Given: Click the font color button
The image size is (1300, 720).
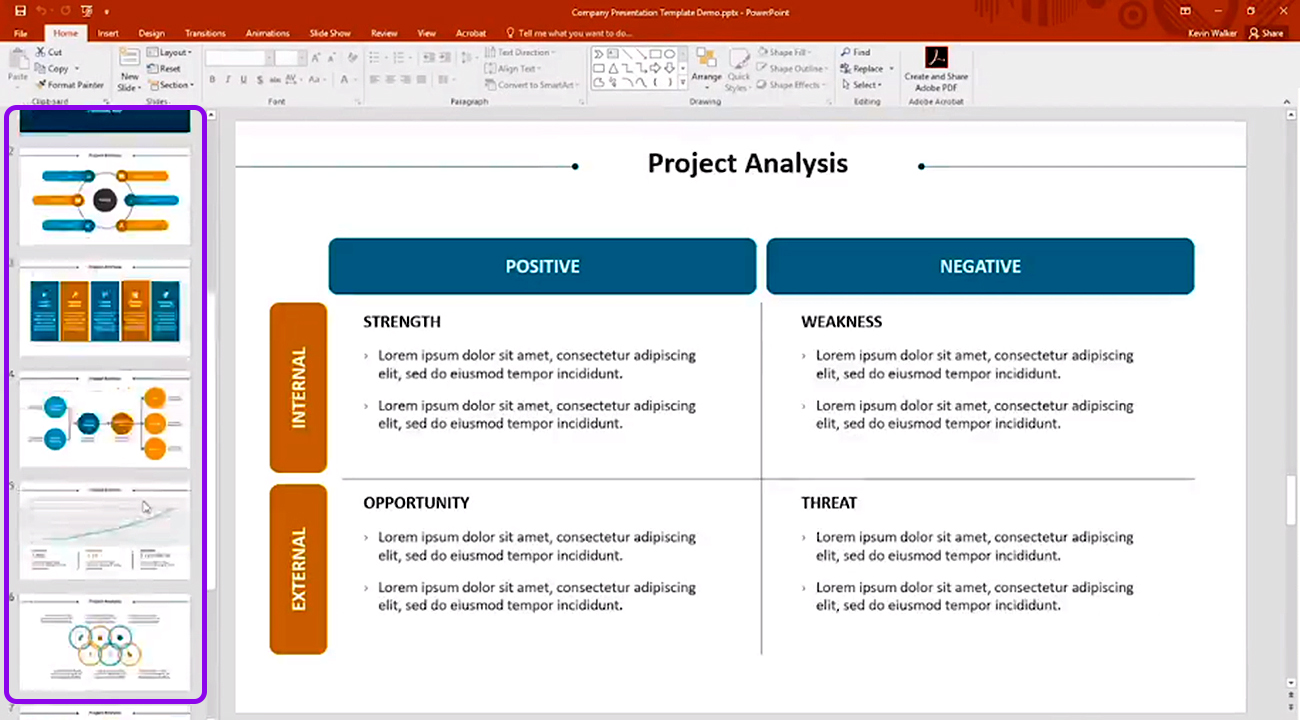Looking at the screenshot, I should (x=345, y=80).
